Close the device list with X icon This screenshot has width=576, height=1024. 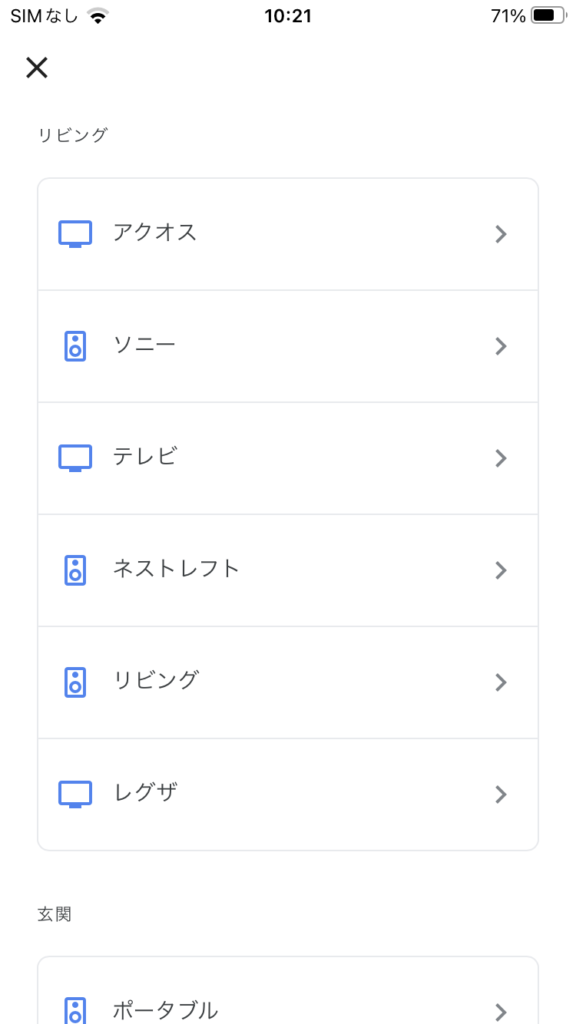click(x=37, y=67)
